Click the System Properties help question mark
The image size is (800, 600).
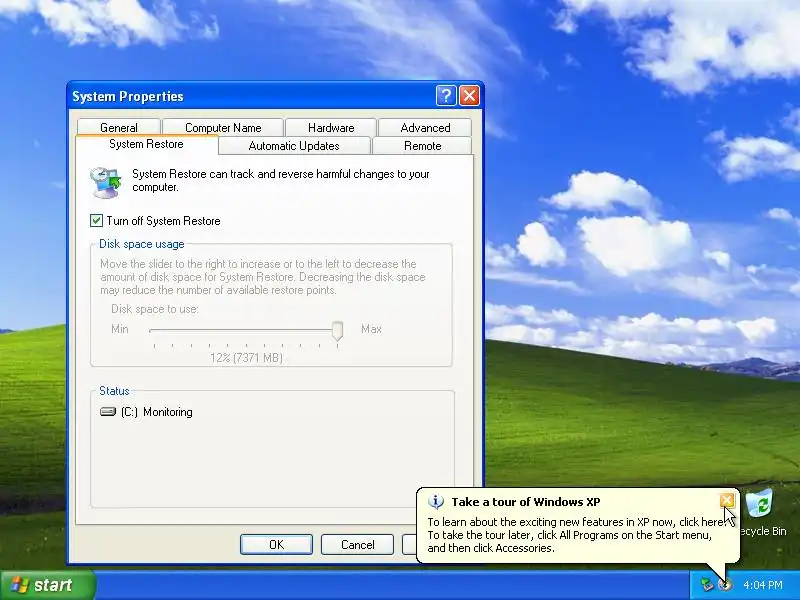point(446,95)
